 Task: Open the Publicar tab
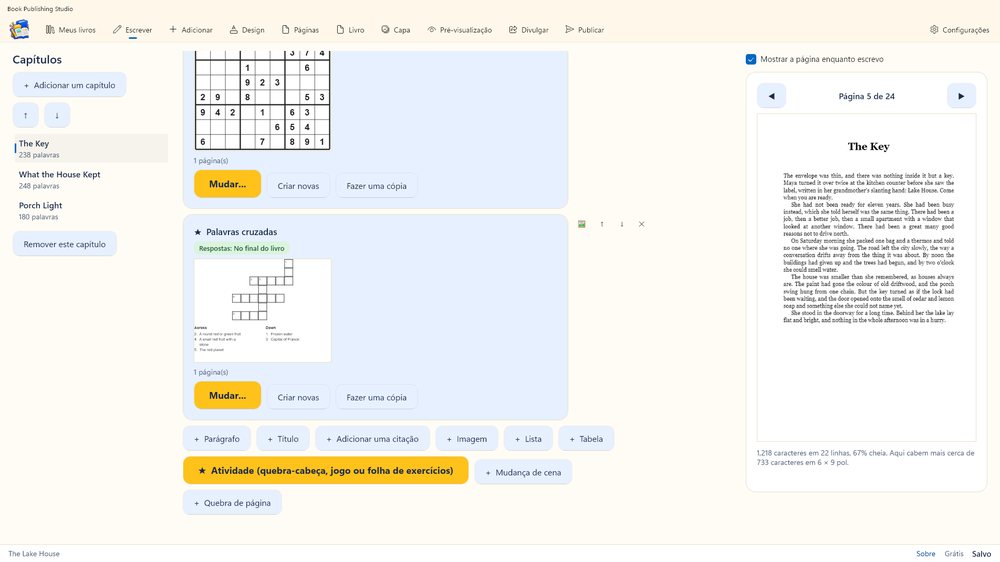585,30
